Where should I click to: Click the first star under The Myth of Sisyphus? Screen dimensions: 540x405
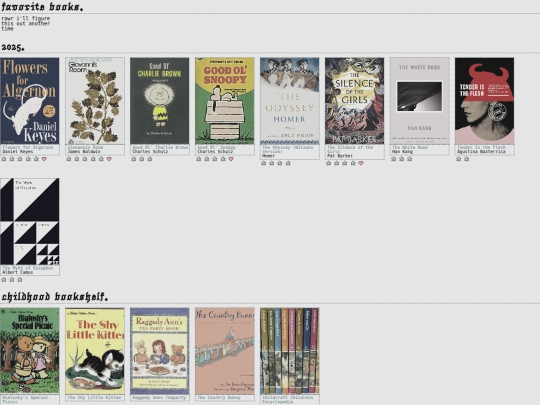tap(4, 280)
